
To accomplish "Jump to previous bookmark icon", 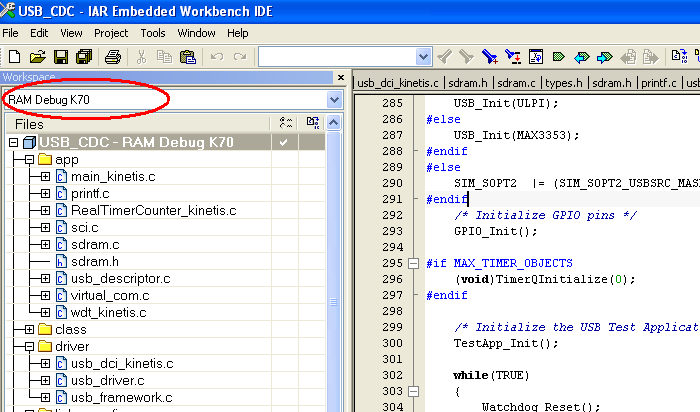I will coord(581,57).
